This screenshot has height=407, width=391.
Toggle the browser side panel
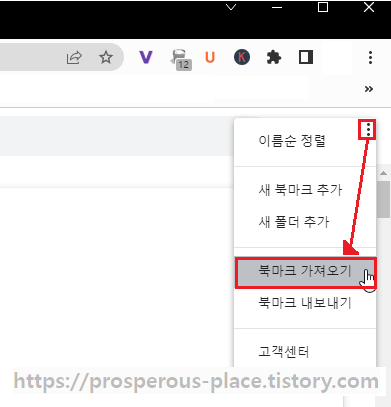(x=306, y=57)
